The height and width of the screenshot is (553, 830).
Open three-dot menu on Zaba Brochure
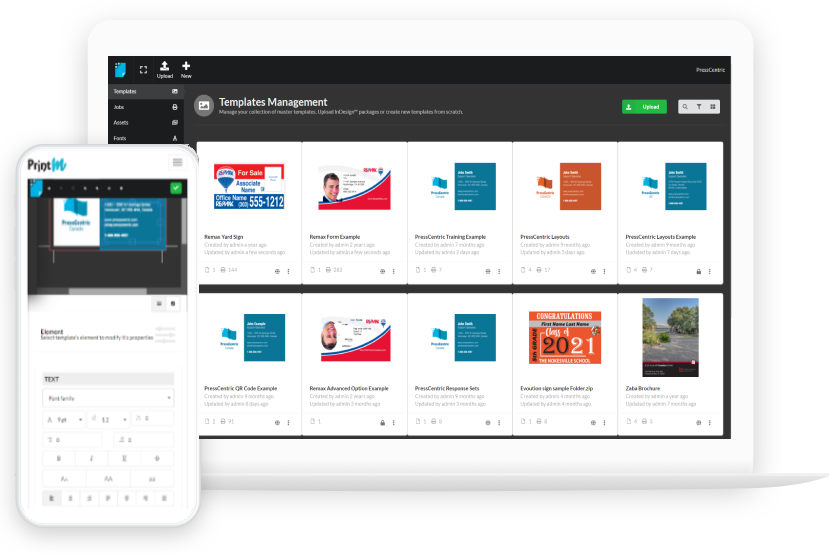[709, 423]
